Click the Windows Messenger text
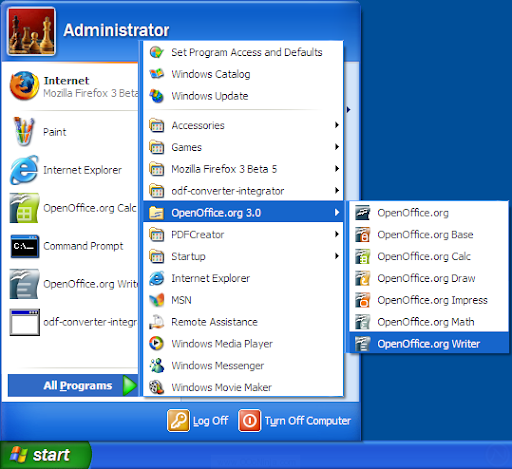Image resolution: width=512 pixels, height=469 pixels. coord(218,366)
